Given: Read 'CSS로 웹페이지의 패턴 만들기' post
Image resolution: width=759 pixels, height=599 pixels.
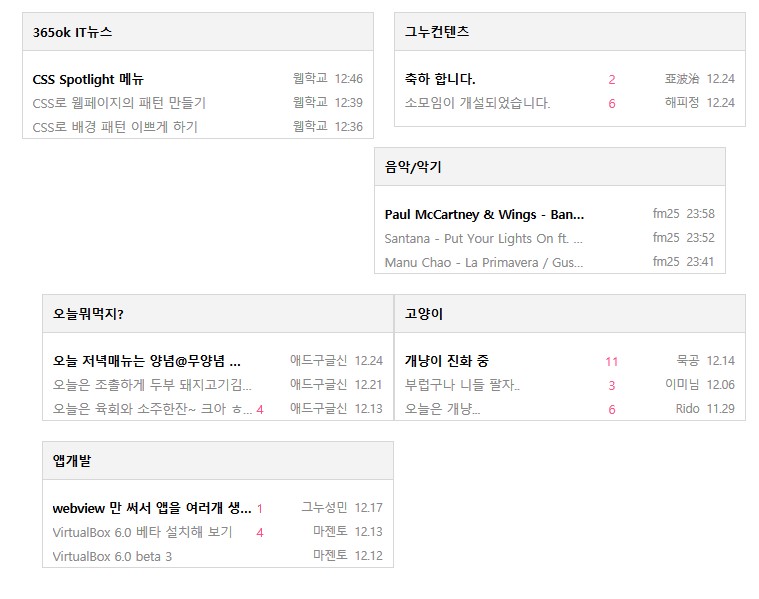Looking at the screenshot, I should [119, 103].
